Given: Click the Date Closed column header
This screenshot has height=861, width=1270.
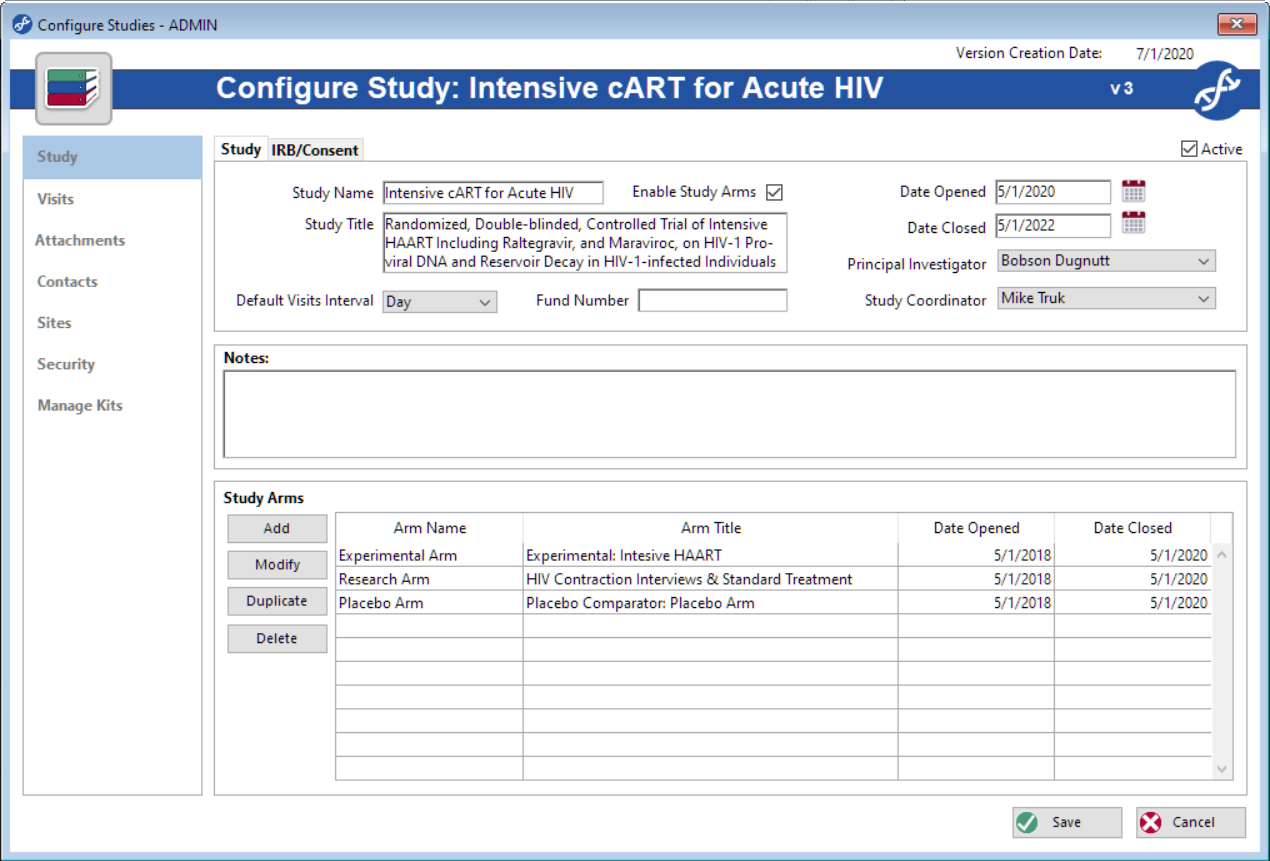Looking at the screenshot, I should click(1132, 528).
